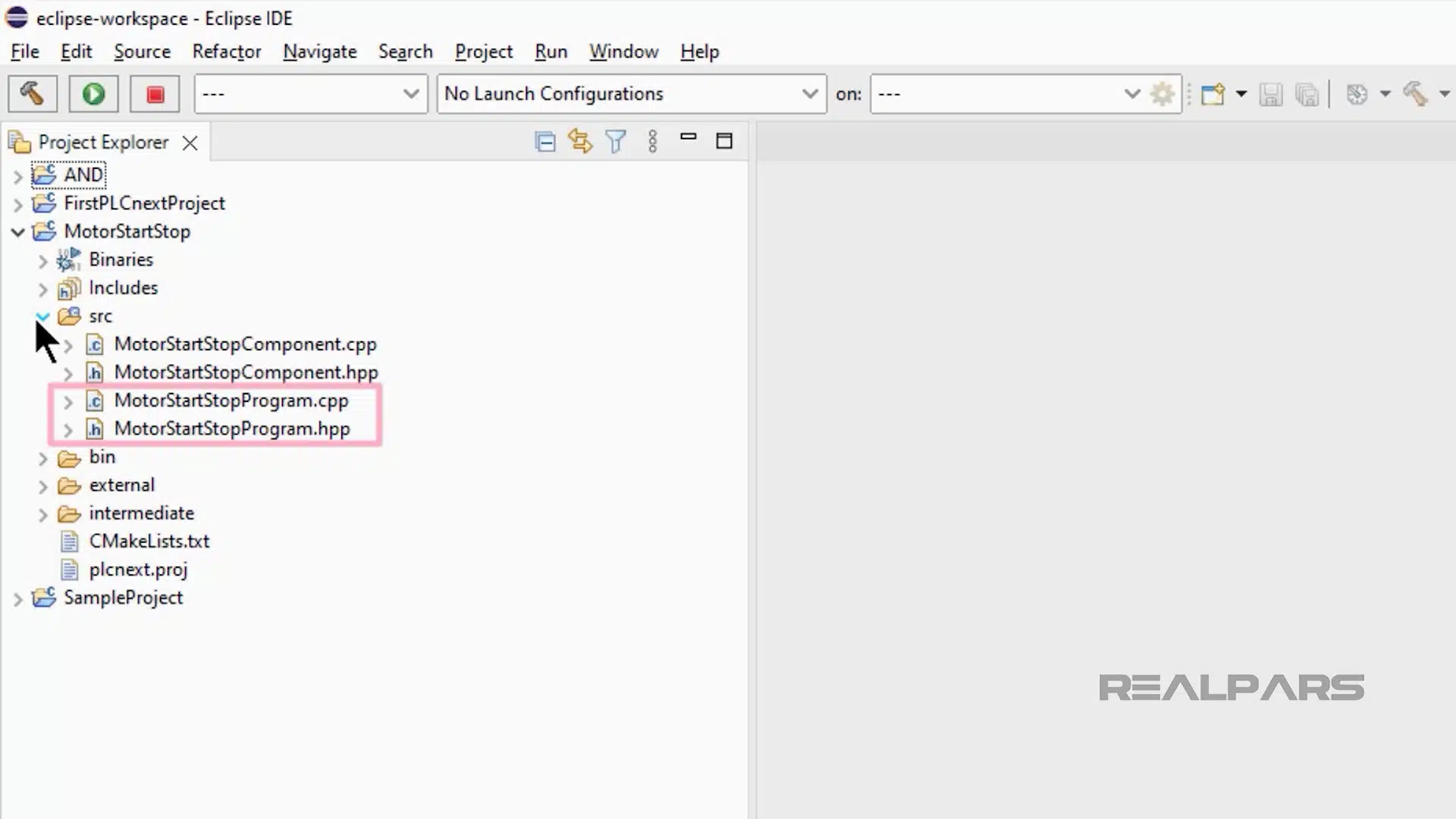Minimize the Project Explorer panel
This screenshot has height=819, width=1456.
click(688, 137)
